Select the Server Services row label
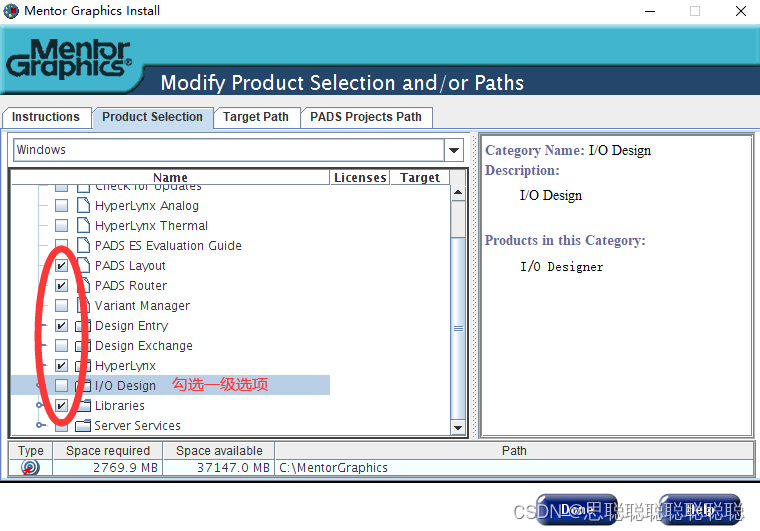The image size is (760, 531). click(x=138, y=425)
